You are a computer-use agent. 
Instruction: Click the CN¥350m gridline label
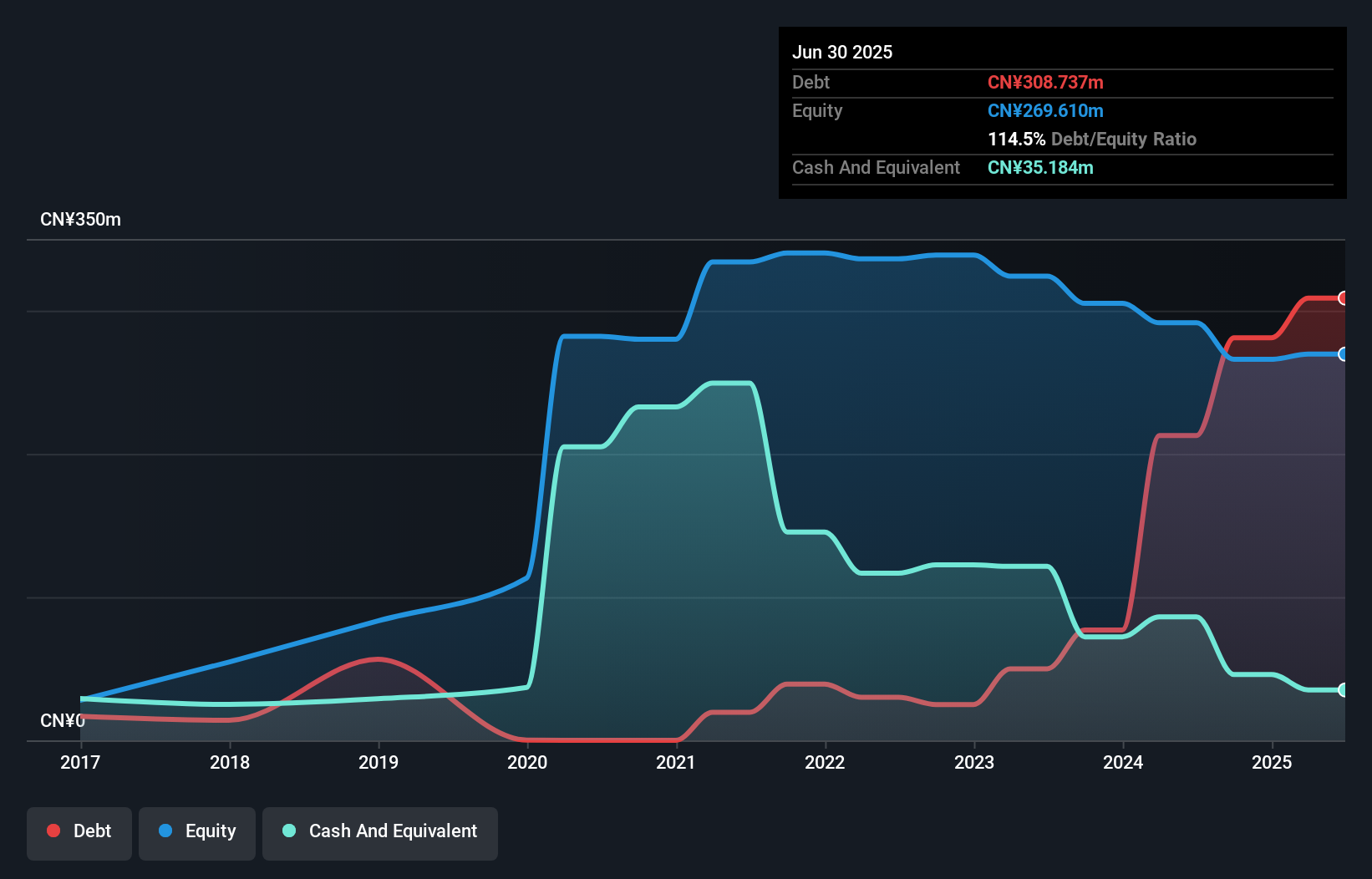tap(81, 219)
